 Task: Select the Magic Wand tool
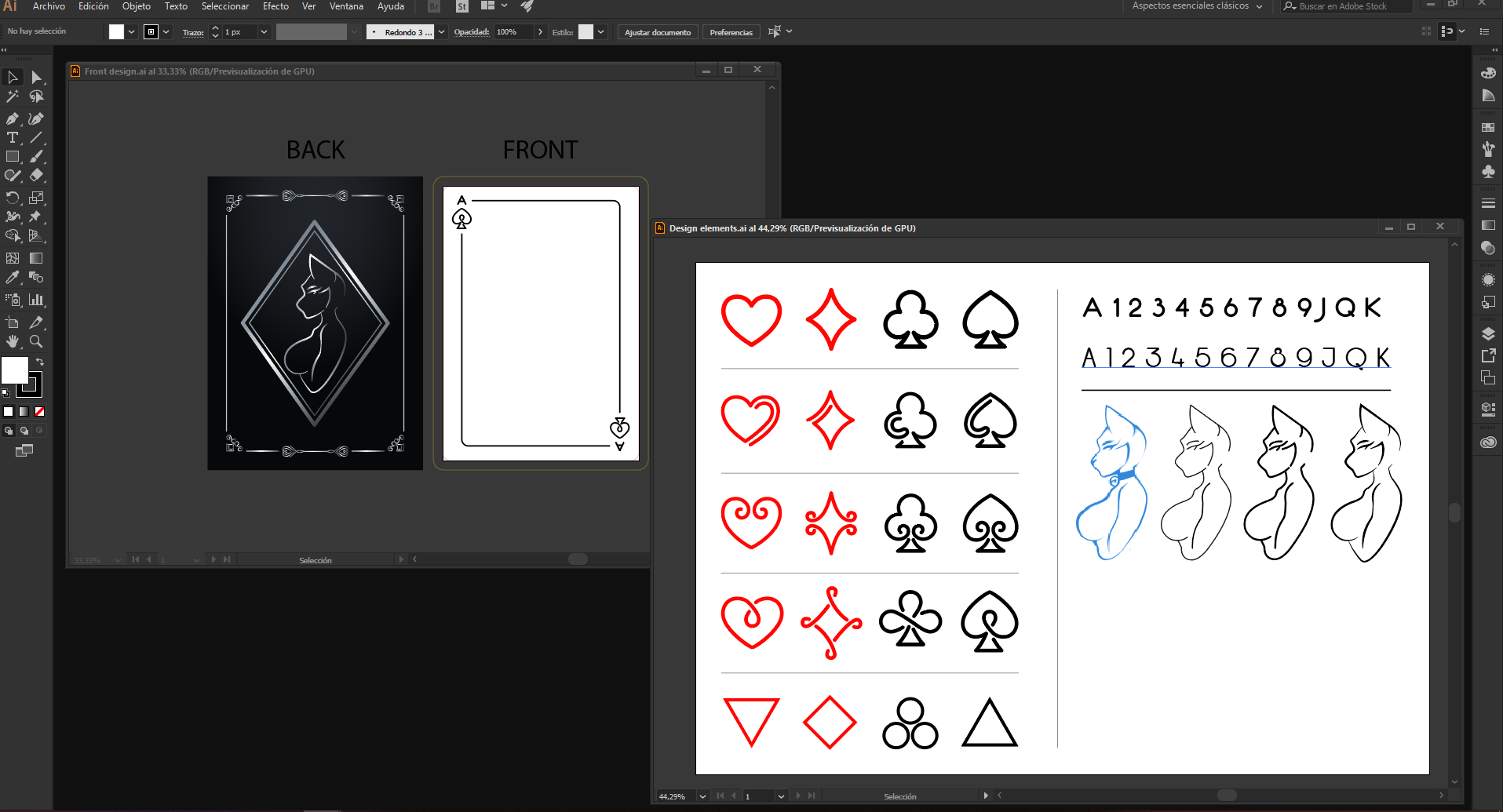(x=13, y=96)
